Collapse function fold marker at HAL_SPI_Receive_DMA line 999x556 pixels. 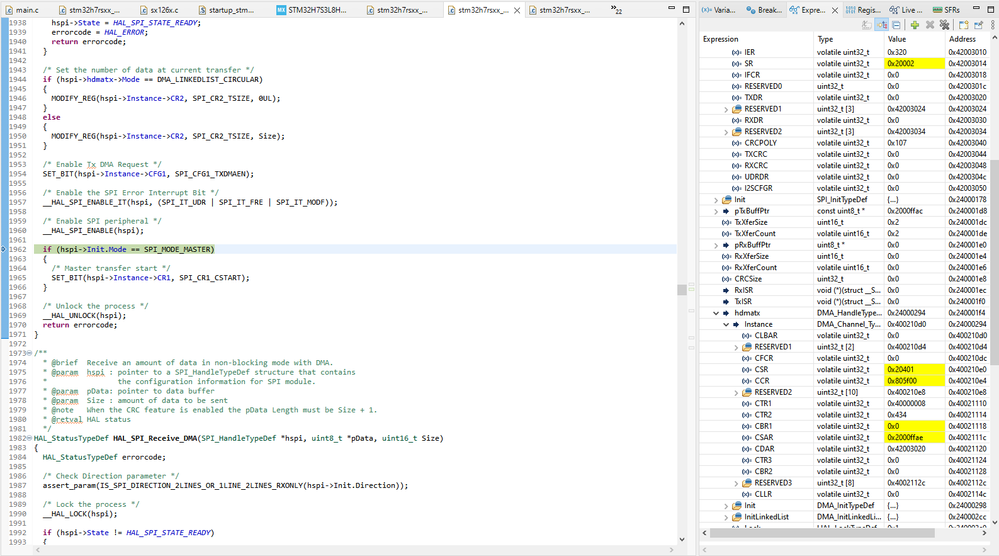[x=30, y=438]
